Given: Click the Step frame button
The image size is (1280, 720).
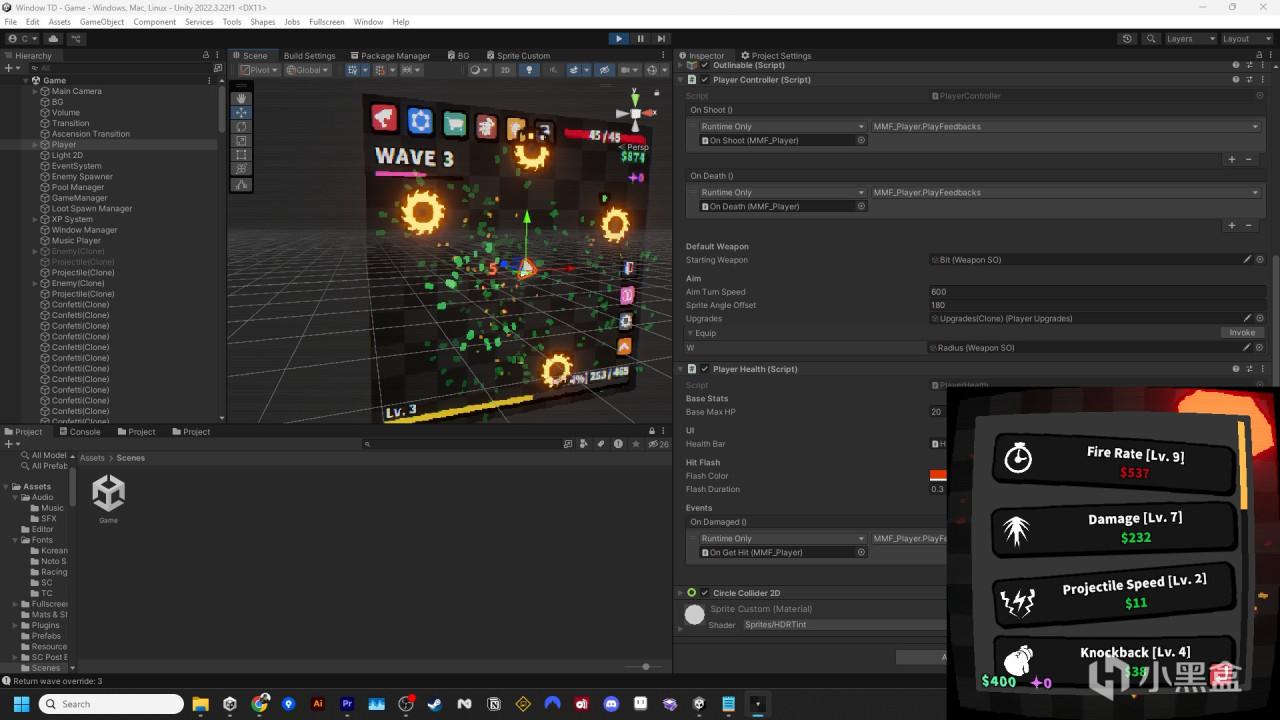Looking at the screenshot, I should click(x=661, y=39).
